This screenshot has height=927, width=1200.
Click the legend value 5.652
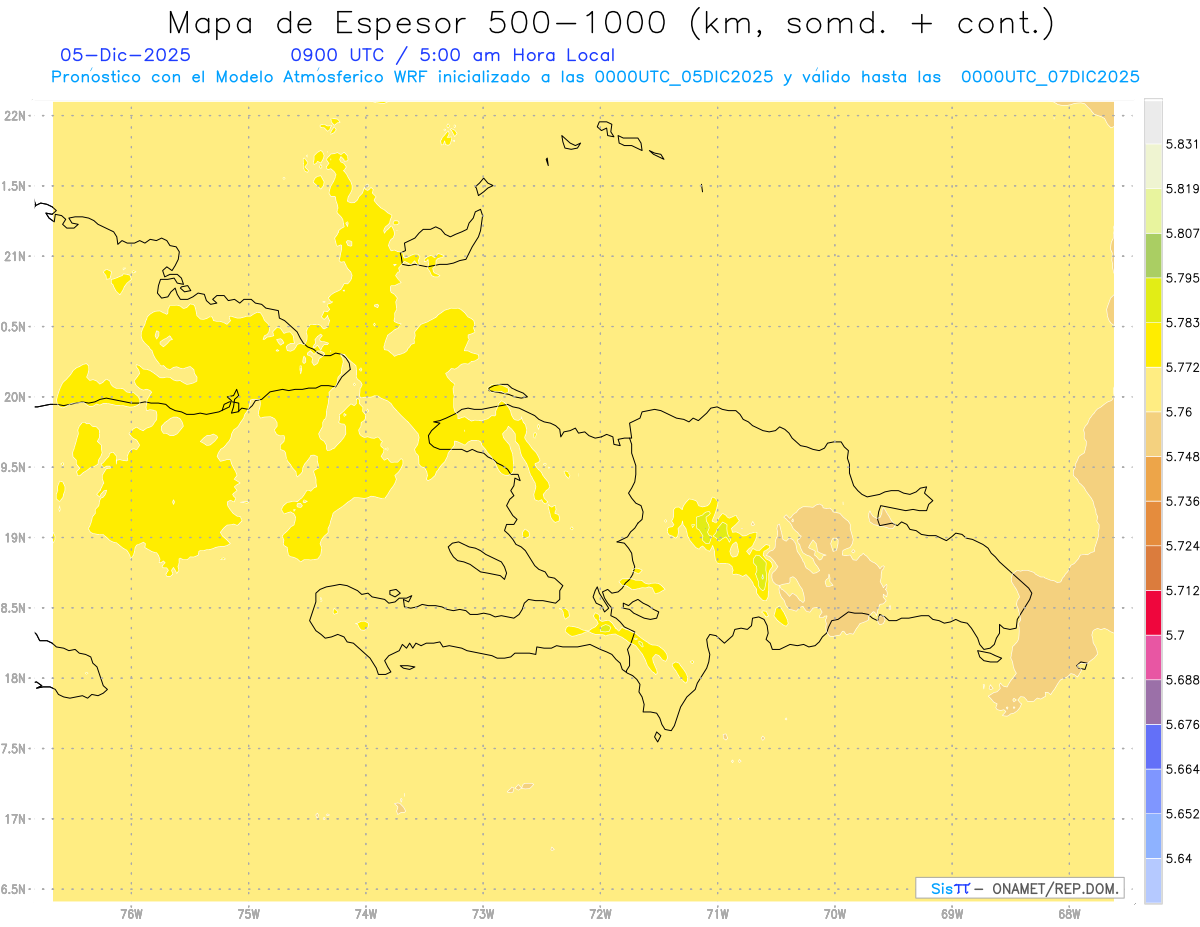(x=1182, y=814)
